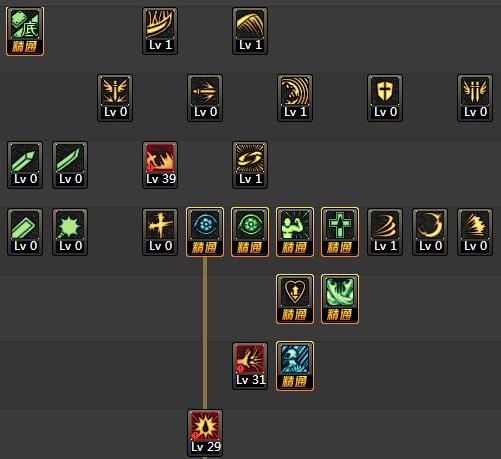501x459 pixels.
Task: Select the mastered green cross skill
Action: click(340, 232)
